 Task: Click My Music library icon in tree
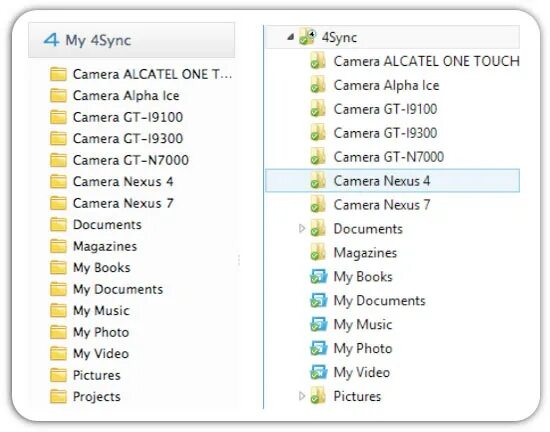coord(318,324)
